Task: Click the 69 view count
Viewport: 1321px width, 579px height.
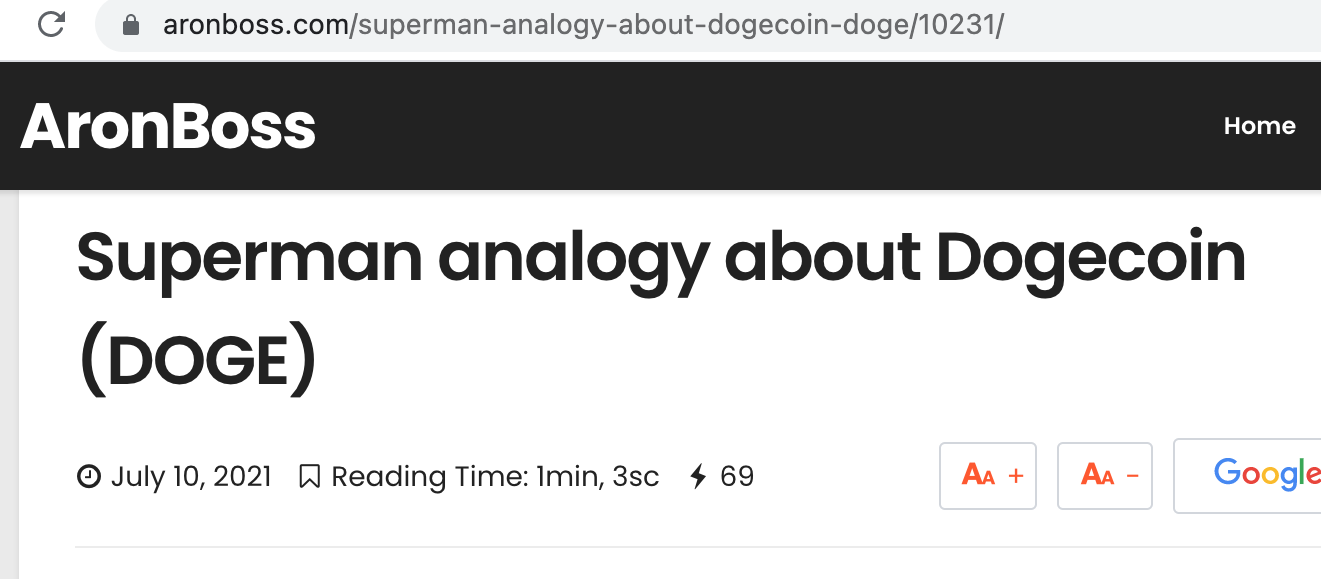Action: pos(737,477)
